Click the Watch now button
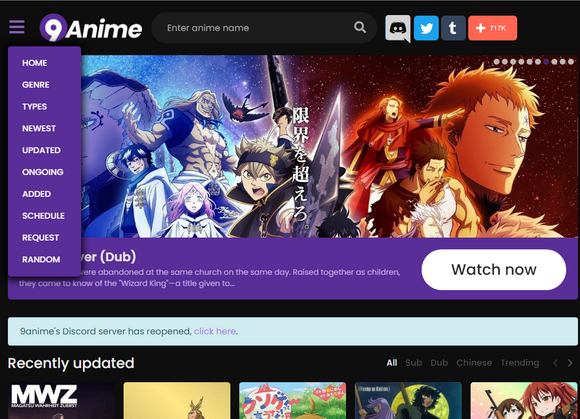 (x=493, y=270)
